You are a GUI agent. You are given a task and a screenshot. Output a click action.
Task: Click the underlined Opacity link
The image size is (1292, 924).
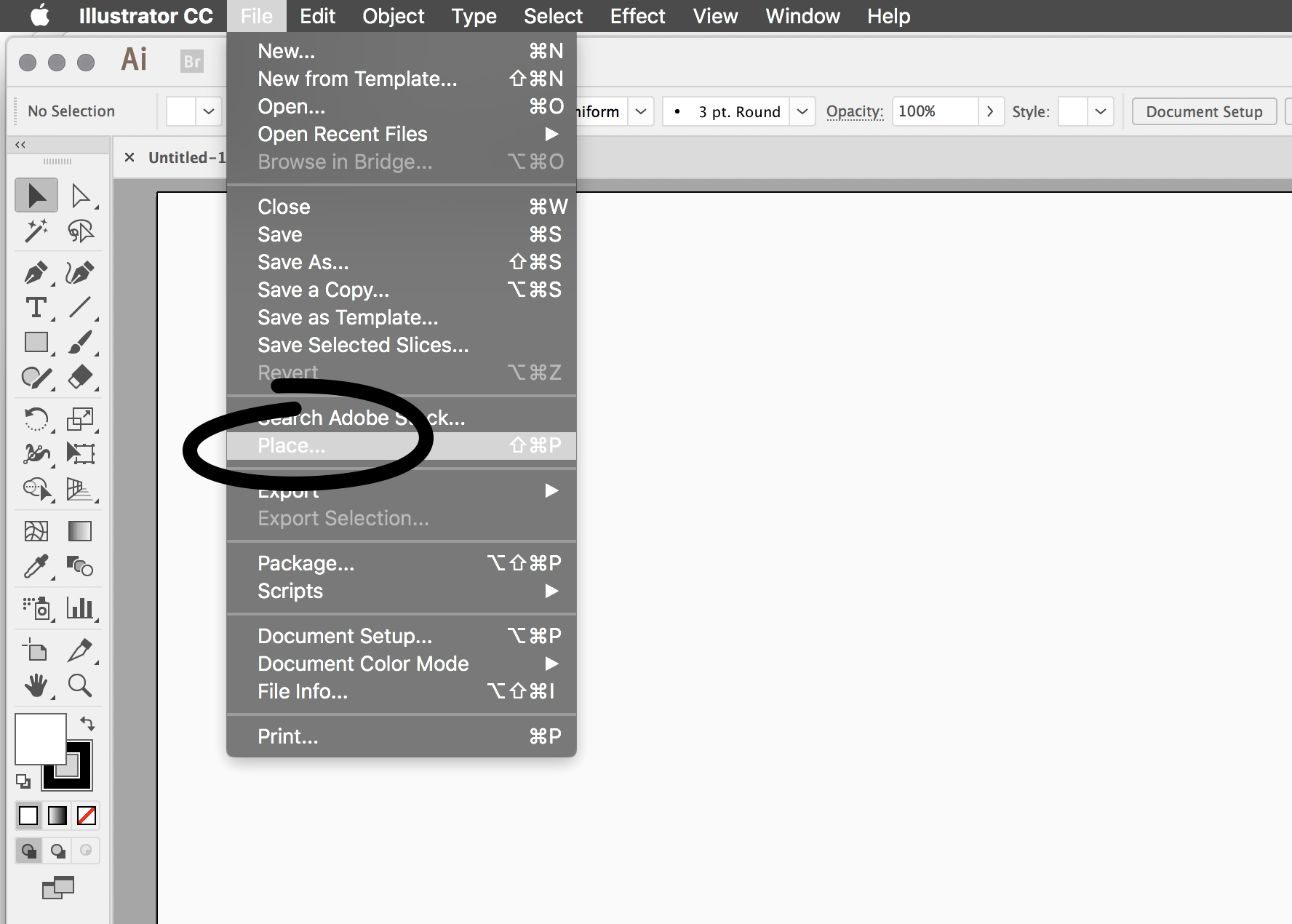(854, 111)
